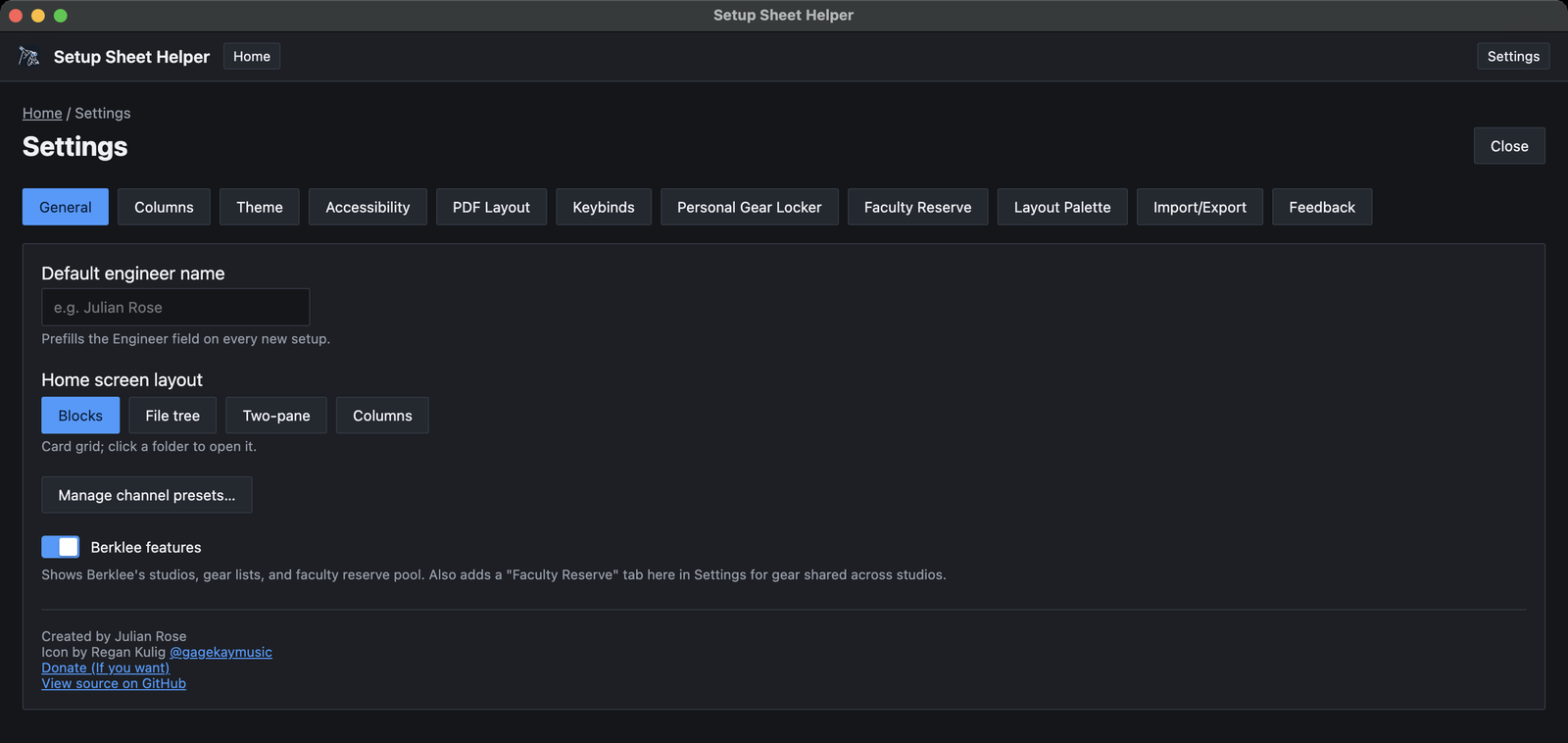Click 'Card grid; click a folder' description
The height and width of the screenshot is (743, 1568).
[x=149, y=446]
